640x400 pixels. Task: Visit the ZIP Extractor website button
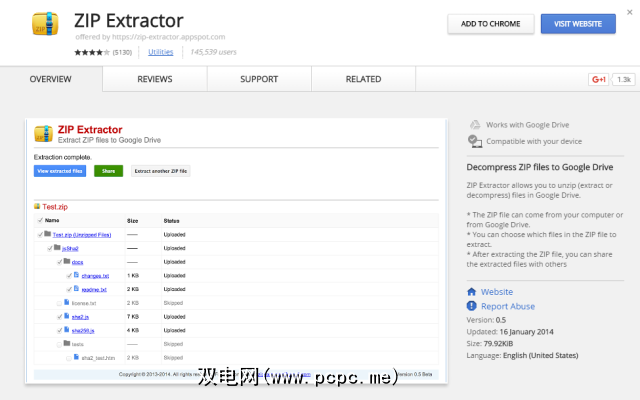coord(578,24)
